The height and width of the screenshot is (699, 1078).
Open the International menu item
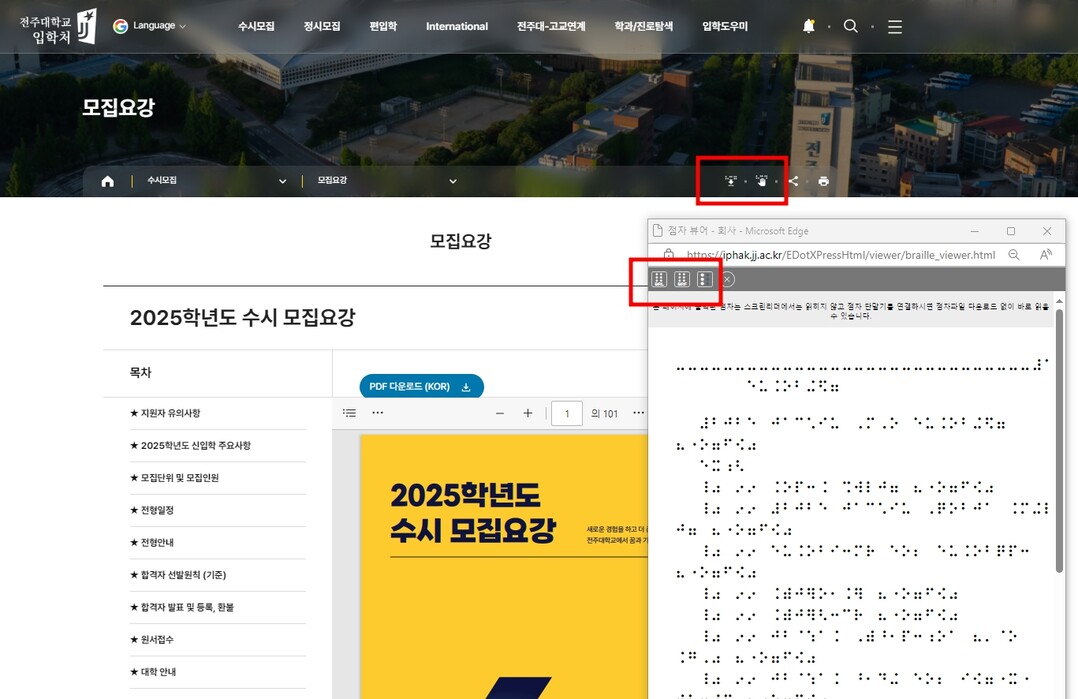click(x=457, y=27)
